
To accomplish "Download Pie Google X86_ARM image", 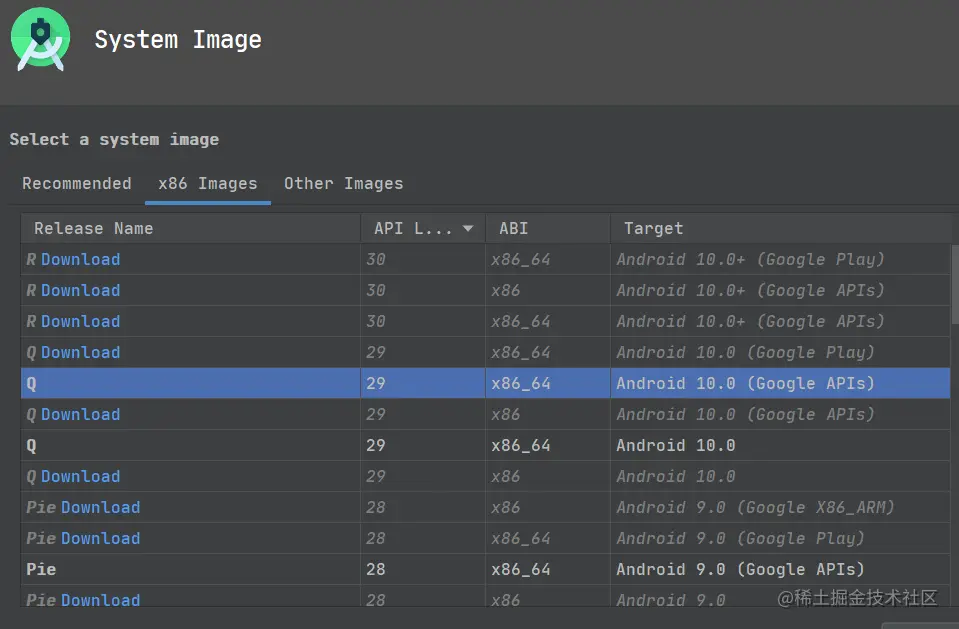I will point(100,508).
